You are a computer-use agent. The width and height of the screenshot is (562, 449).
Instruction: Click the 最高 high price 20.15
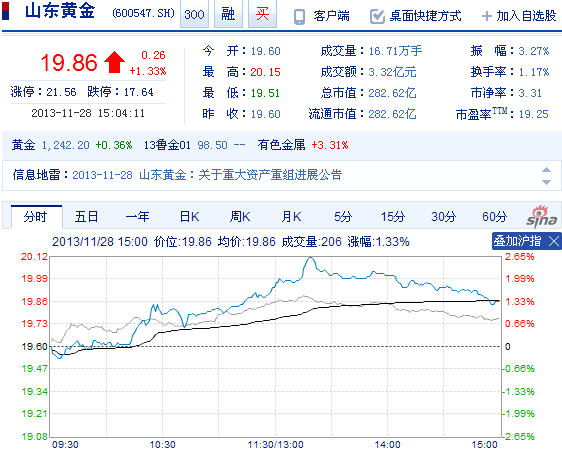coord(266,72)
